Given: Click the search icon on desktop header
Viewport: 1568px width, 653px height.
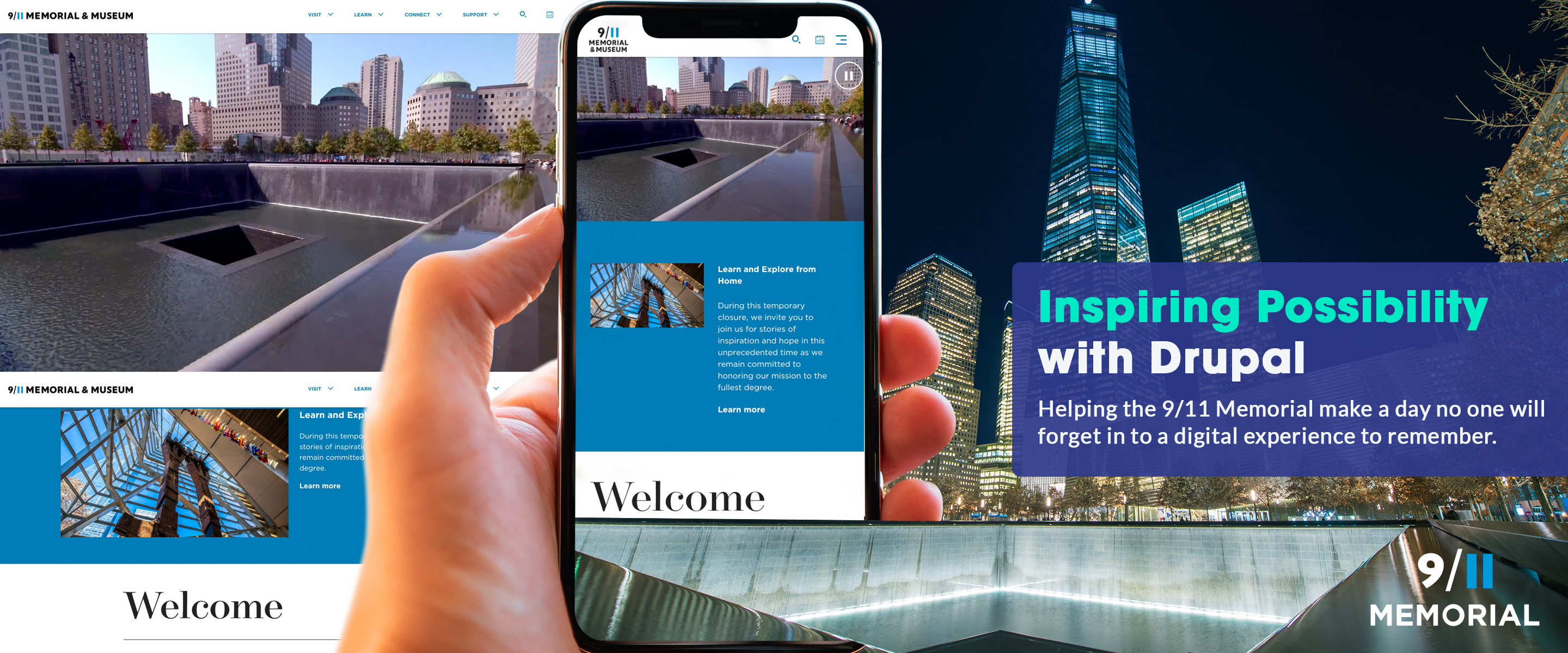Looking at the screenshot, I should point(523,14).
